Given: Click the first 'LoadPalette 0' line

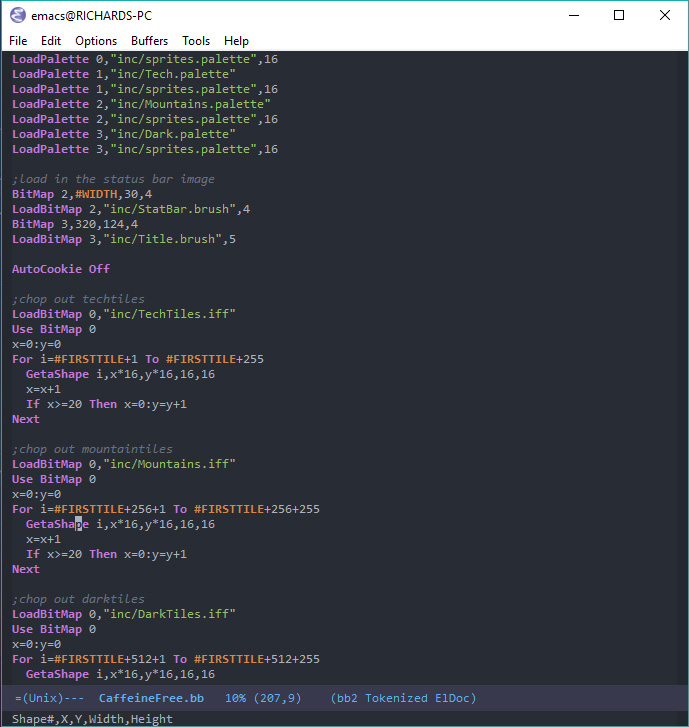Looking at the screenshot, I should click(x=145, y=59).
